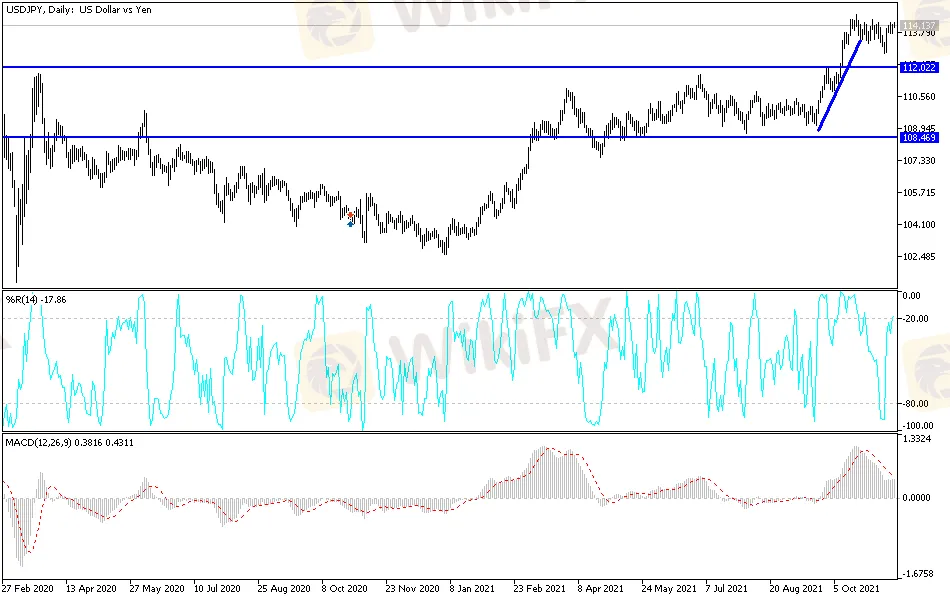Click the -20.00 level on Williams %R scale

point(915,319)
